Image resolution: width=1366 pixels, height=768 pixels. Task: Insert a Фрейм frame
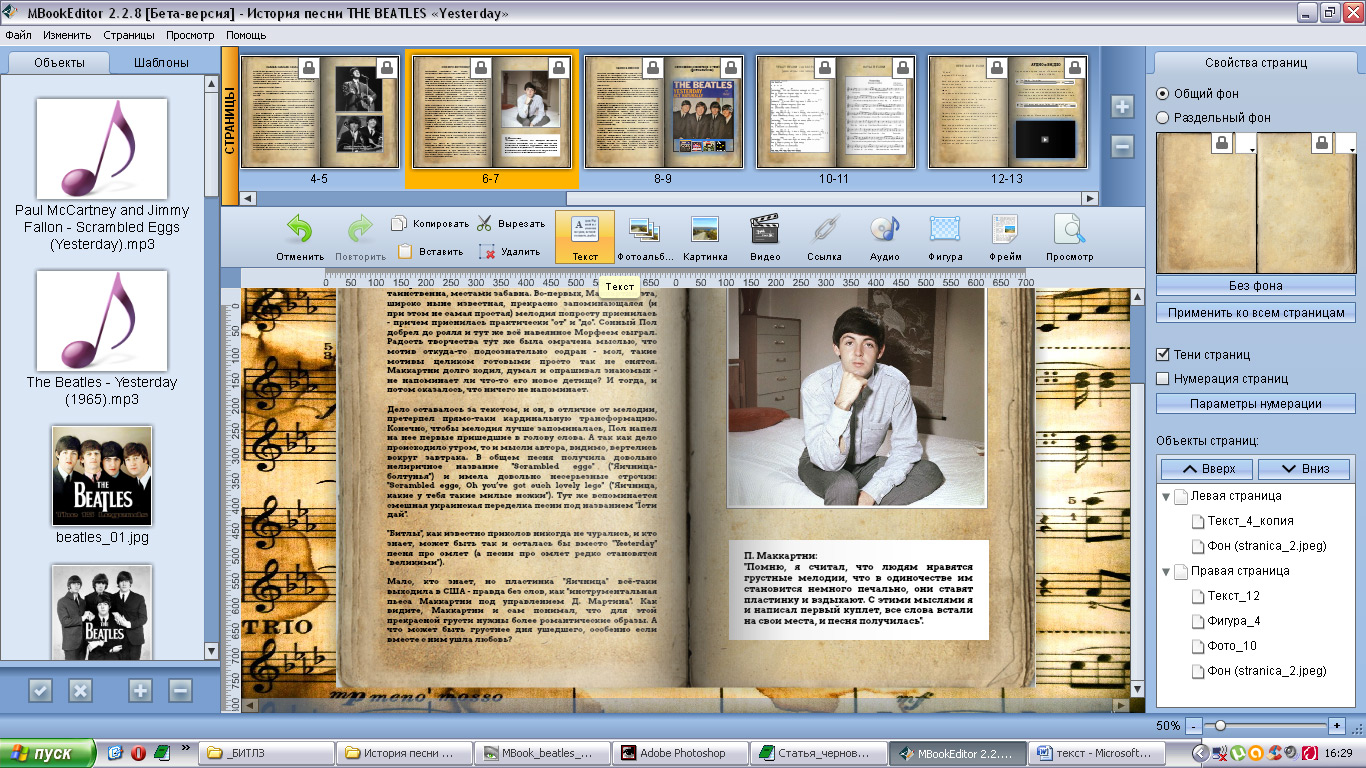pyautogui.click(x=1005, y=237)
